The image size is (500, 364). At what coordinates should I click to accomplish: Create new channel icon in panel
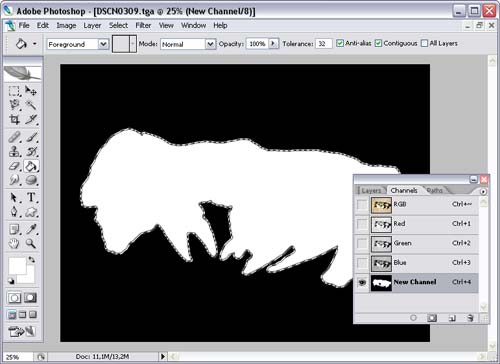pyautogui.click(x=452, y=318)
